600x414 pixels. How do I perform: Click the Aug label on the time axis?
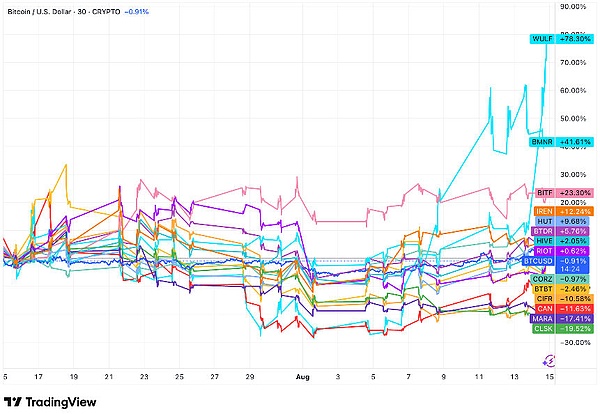(302, 377)
